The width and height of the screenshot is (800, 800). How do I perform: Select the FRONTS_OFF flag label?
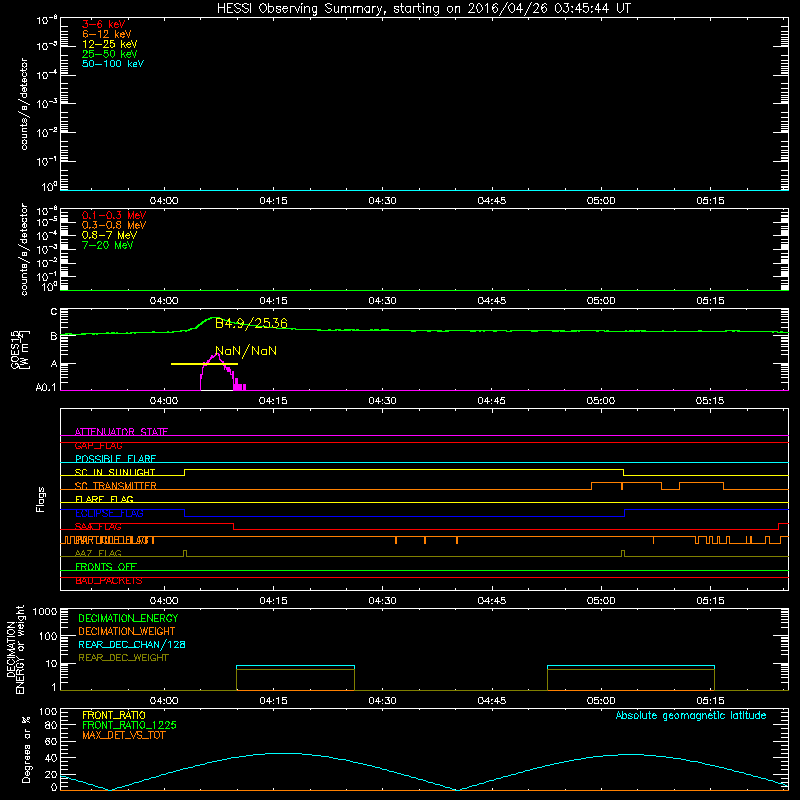tap(106, 567)
